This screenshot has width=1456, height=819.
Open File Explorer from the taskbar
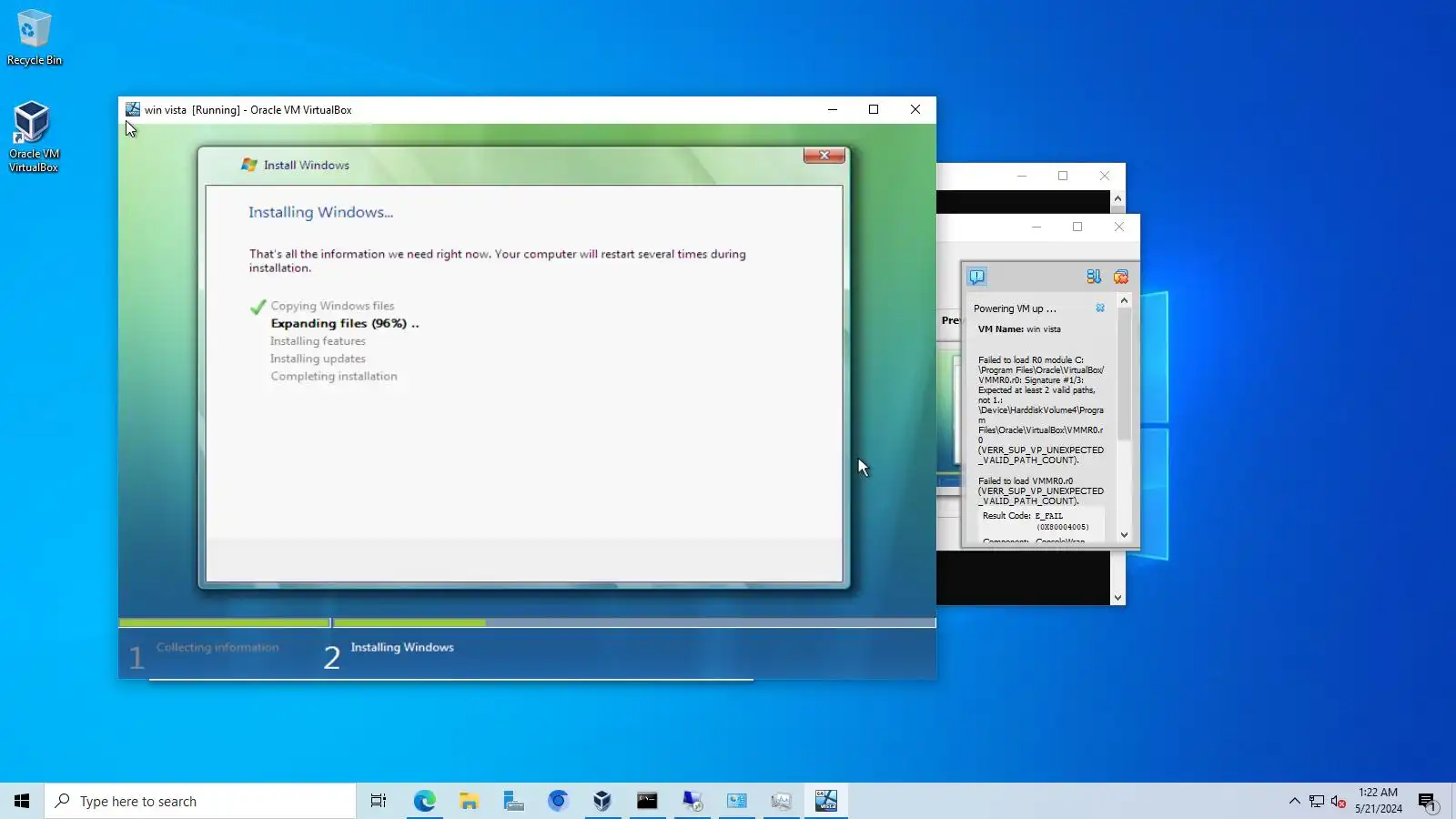coord(469,801)
